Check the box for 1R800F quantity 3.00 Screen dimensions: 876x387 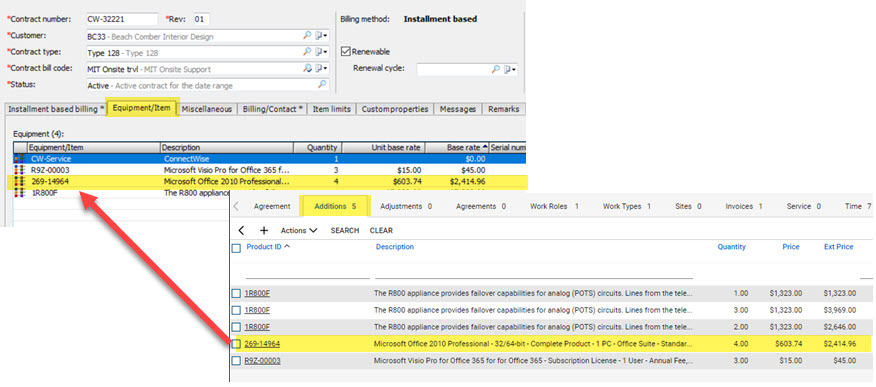coord(236,310)
